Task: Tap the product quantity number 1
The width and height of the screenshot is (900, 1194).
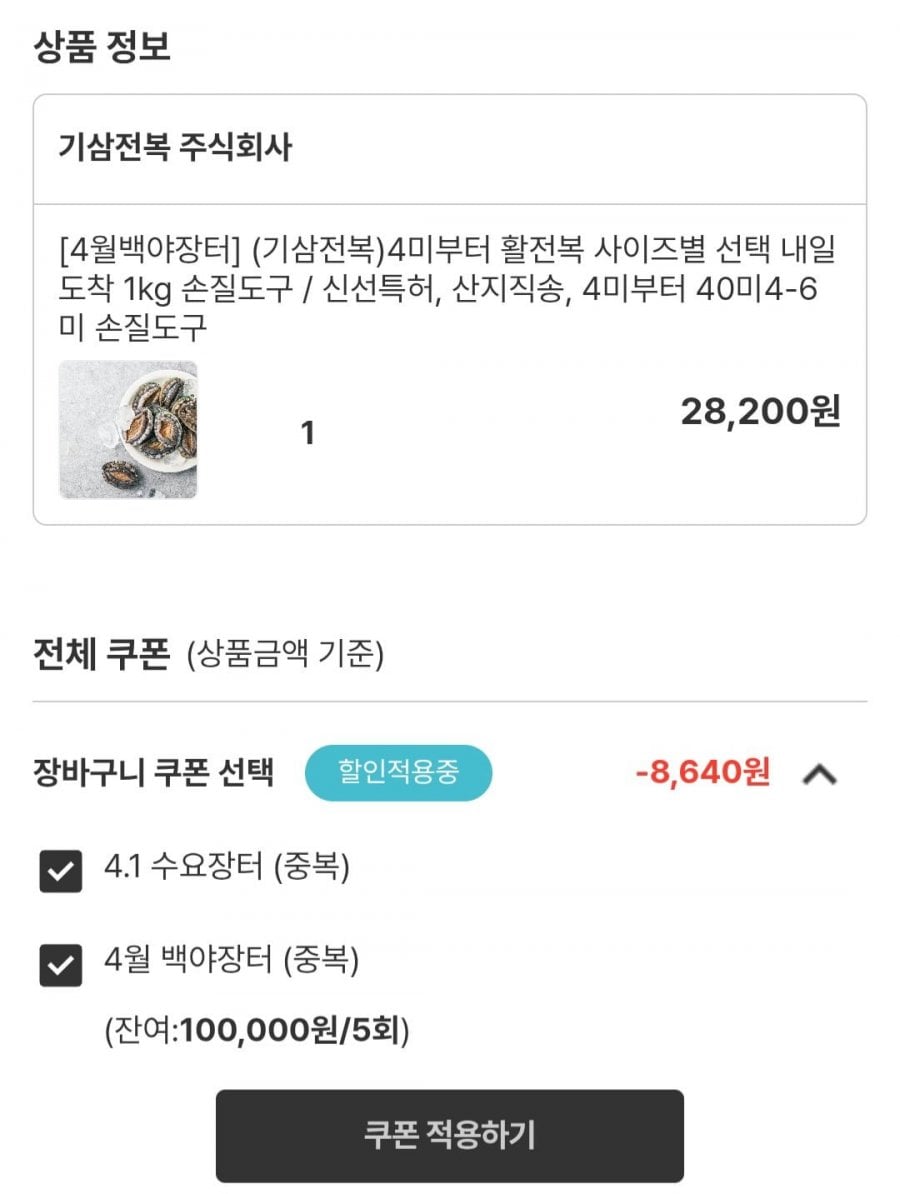Action: click(x=308, y=434)
